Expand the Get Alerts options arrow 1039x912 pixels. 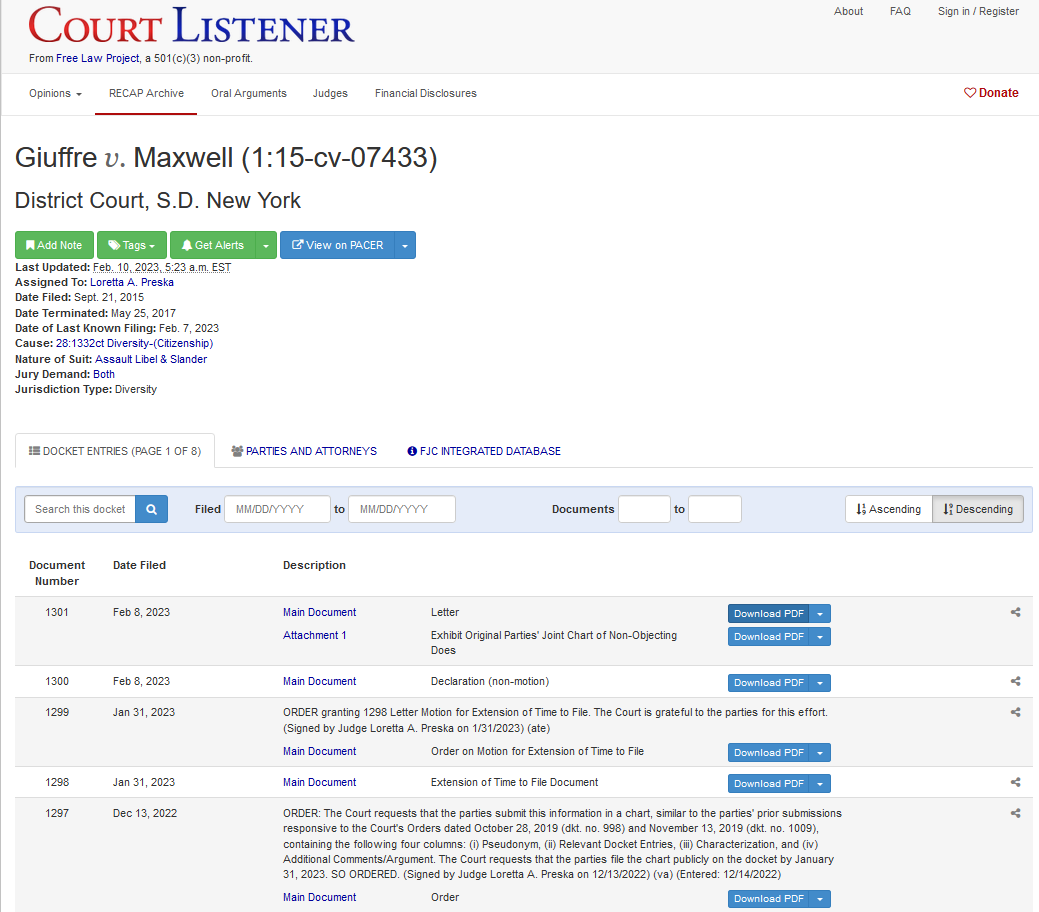pyautogui.click(x=266, y=245)
